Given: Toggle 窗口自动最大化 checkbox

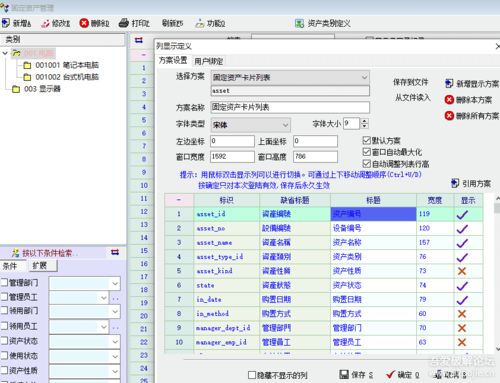Looking at the screenshot, I should (367, 152).
